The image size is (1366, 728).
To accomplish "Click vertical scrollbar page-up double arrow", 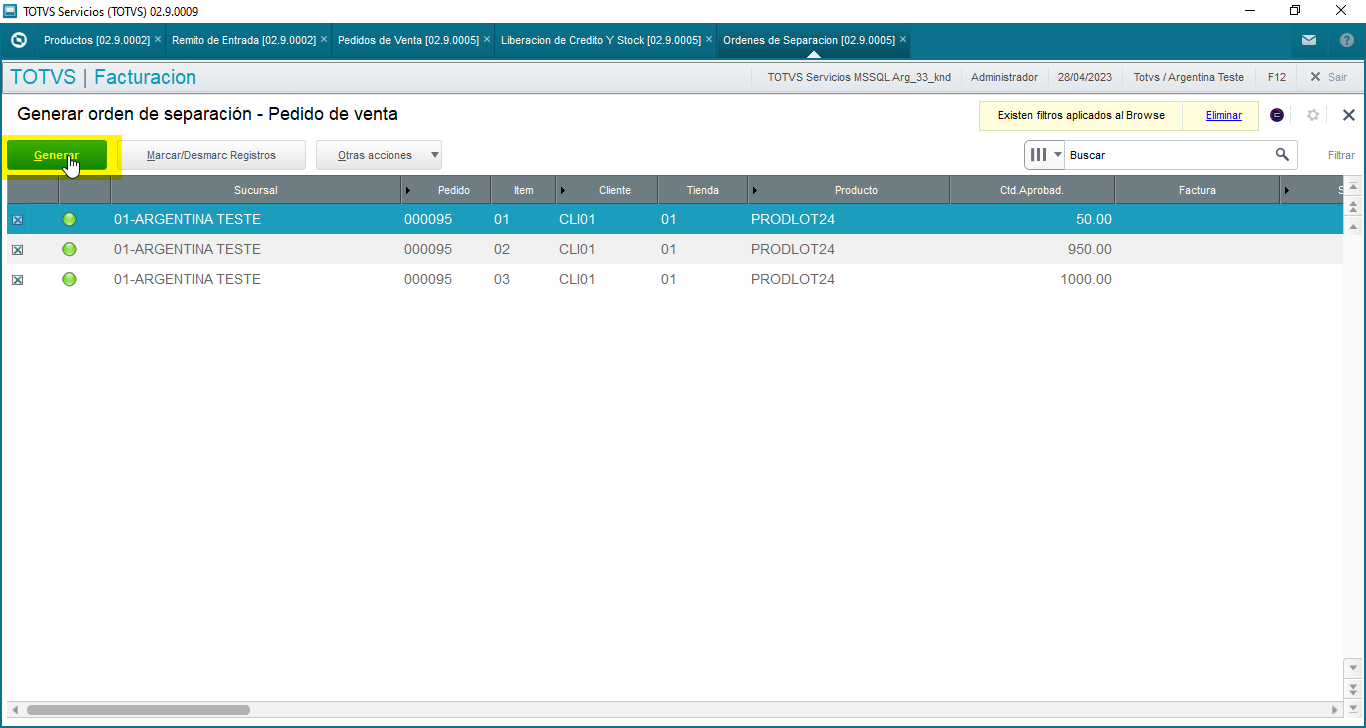I will pyautogui.click(x=1353, y=207).
